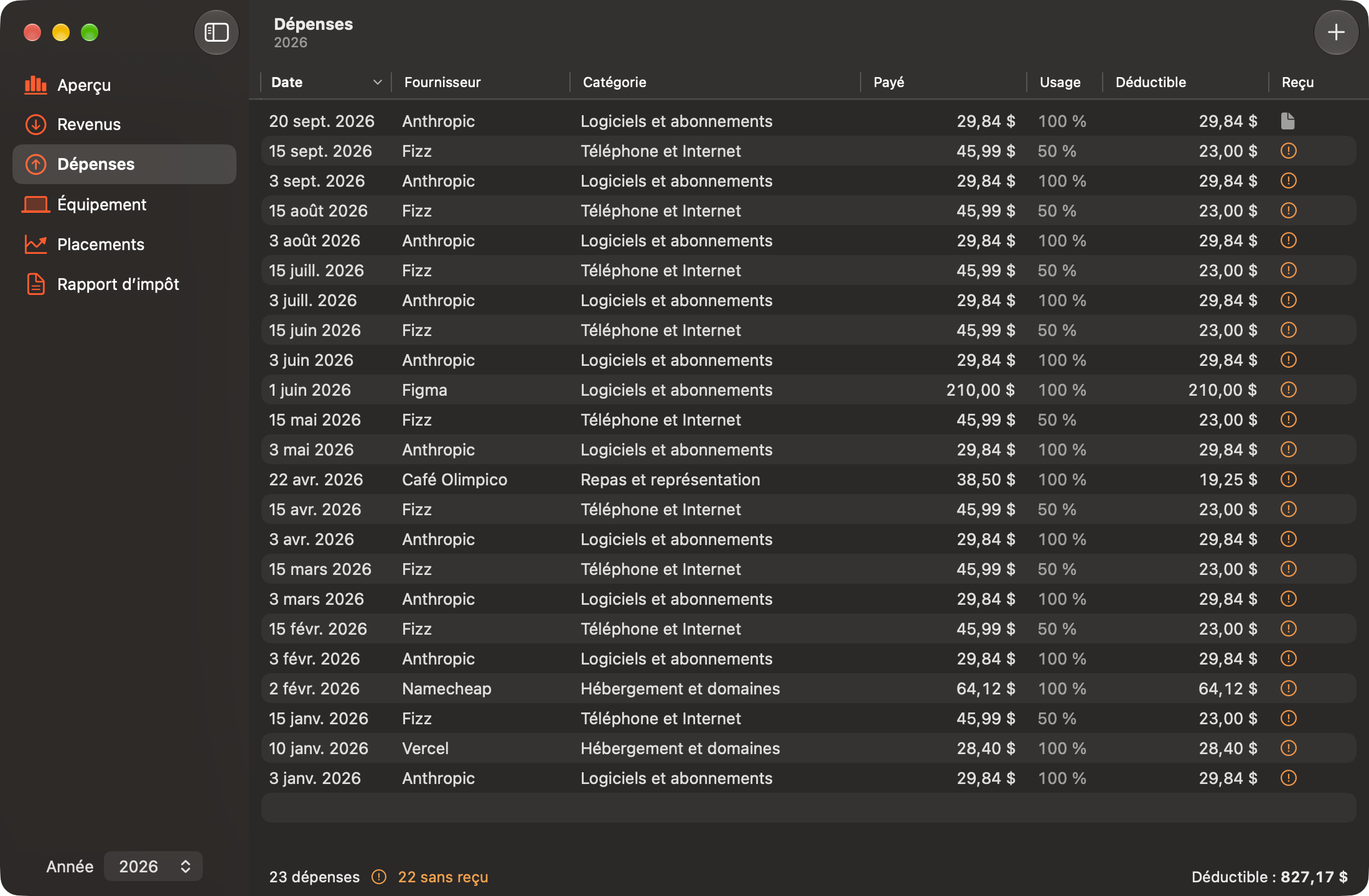
Task: Click warning icon next to 22 sans reçu
Action: (x=379, y=877)
